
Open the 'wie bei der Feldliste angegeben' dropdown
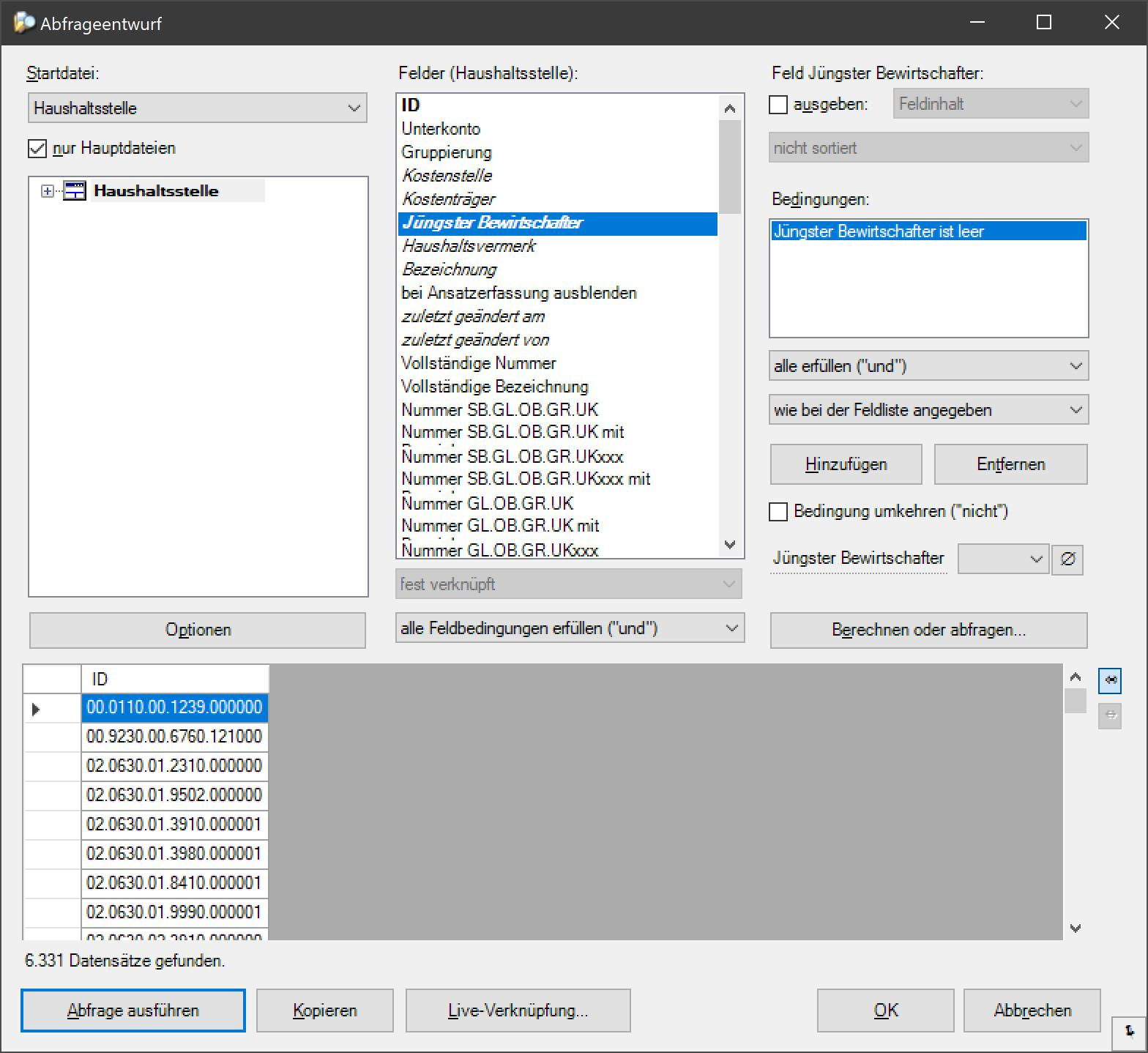(x=928, y=409)
